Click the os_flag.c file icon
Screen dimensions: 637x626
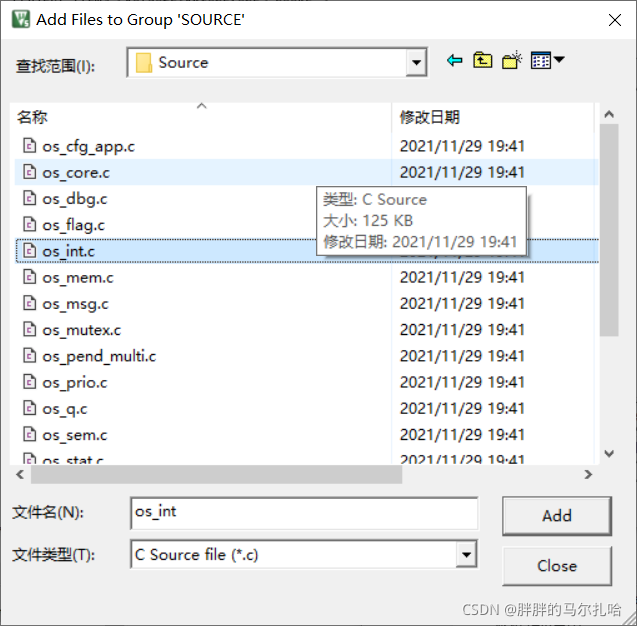click(x=29, y=224)
